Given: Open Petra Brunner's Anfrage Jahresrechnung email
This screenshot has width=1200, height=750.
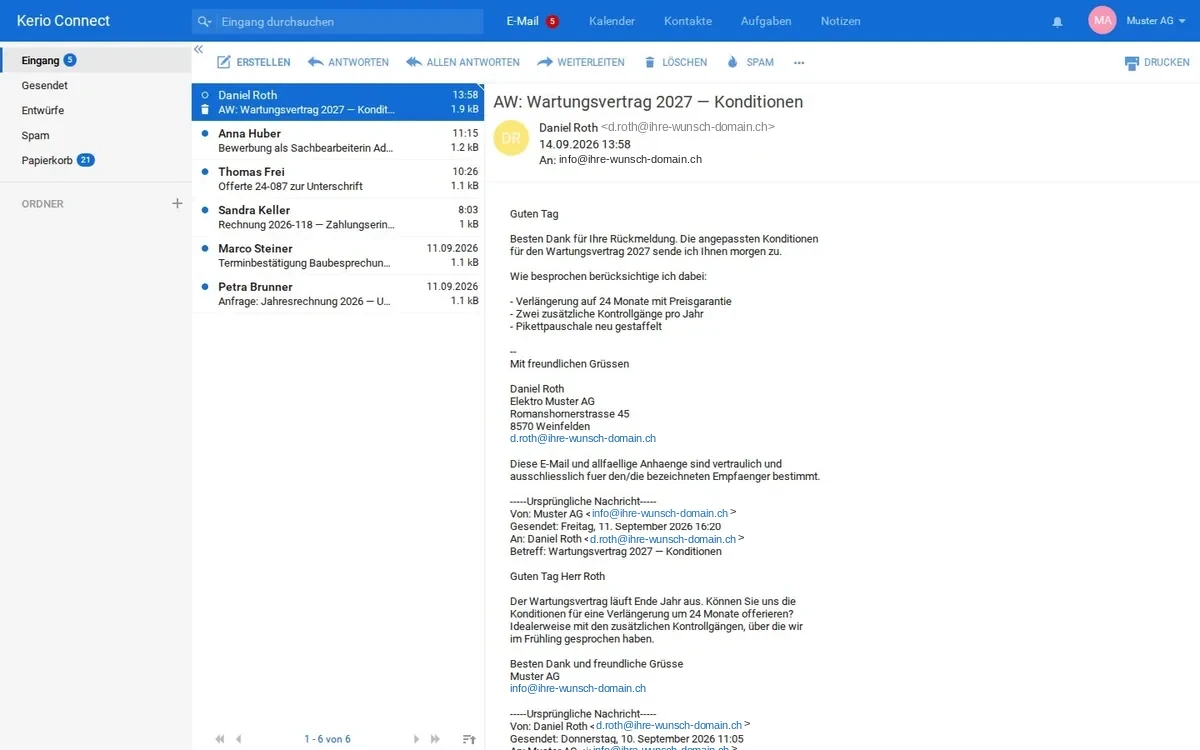Looking at the screenshot, I should 338,293.
